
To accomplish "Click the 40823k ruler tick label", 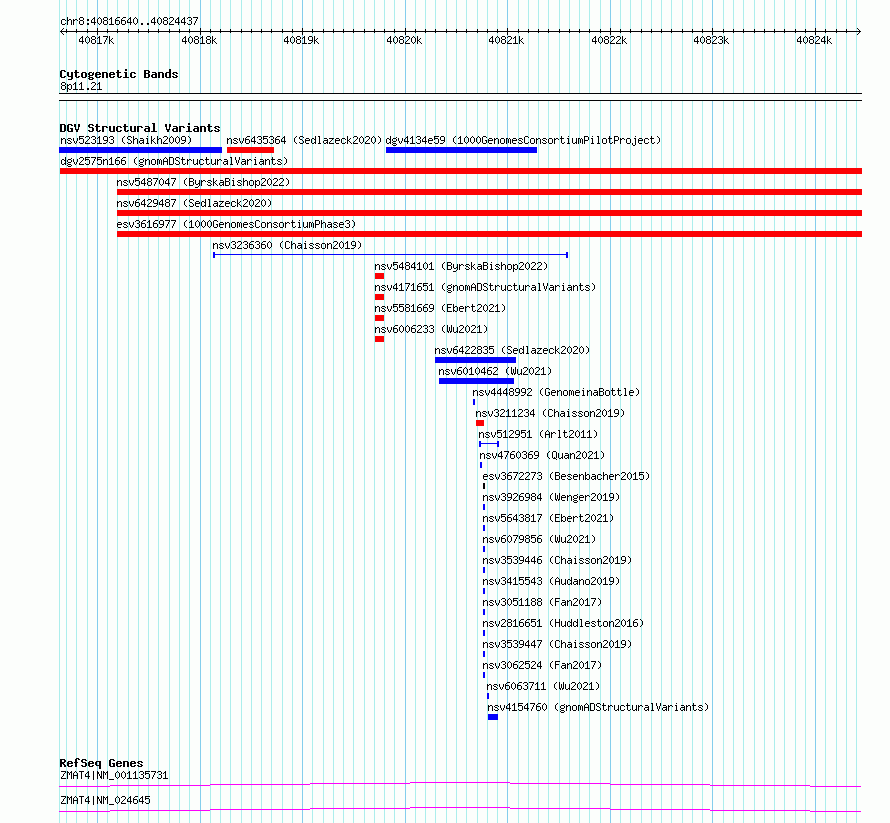I will [711, 40].
